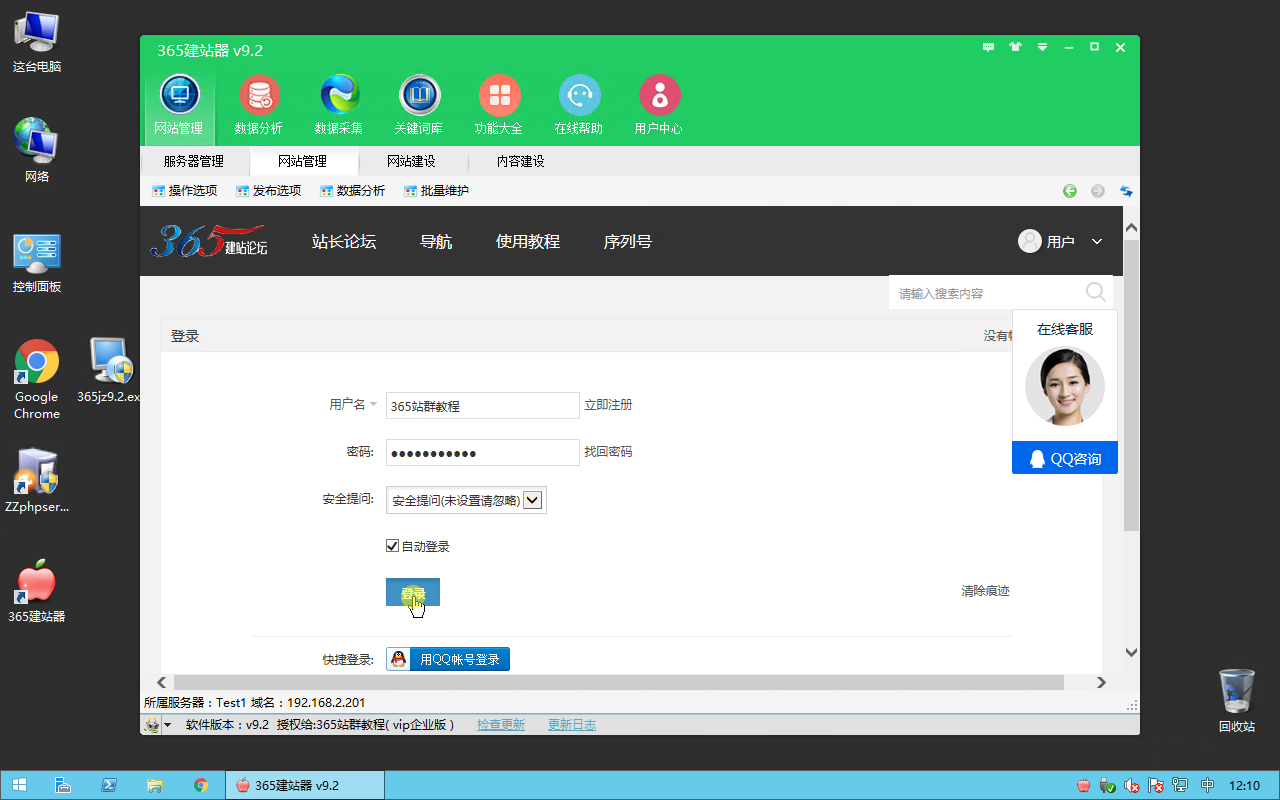Click the 365jz9.2.exe desktop icon

click(109, 370)
